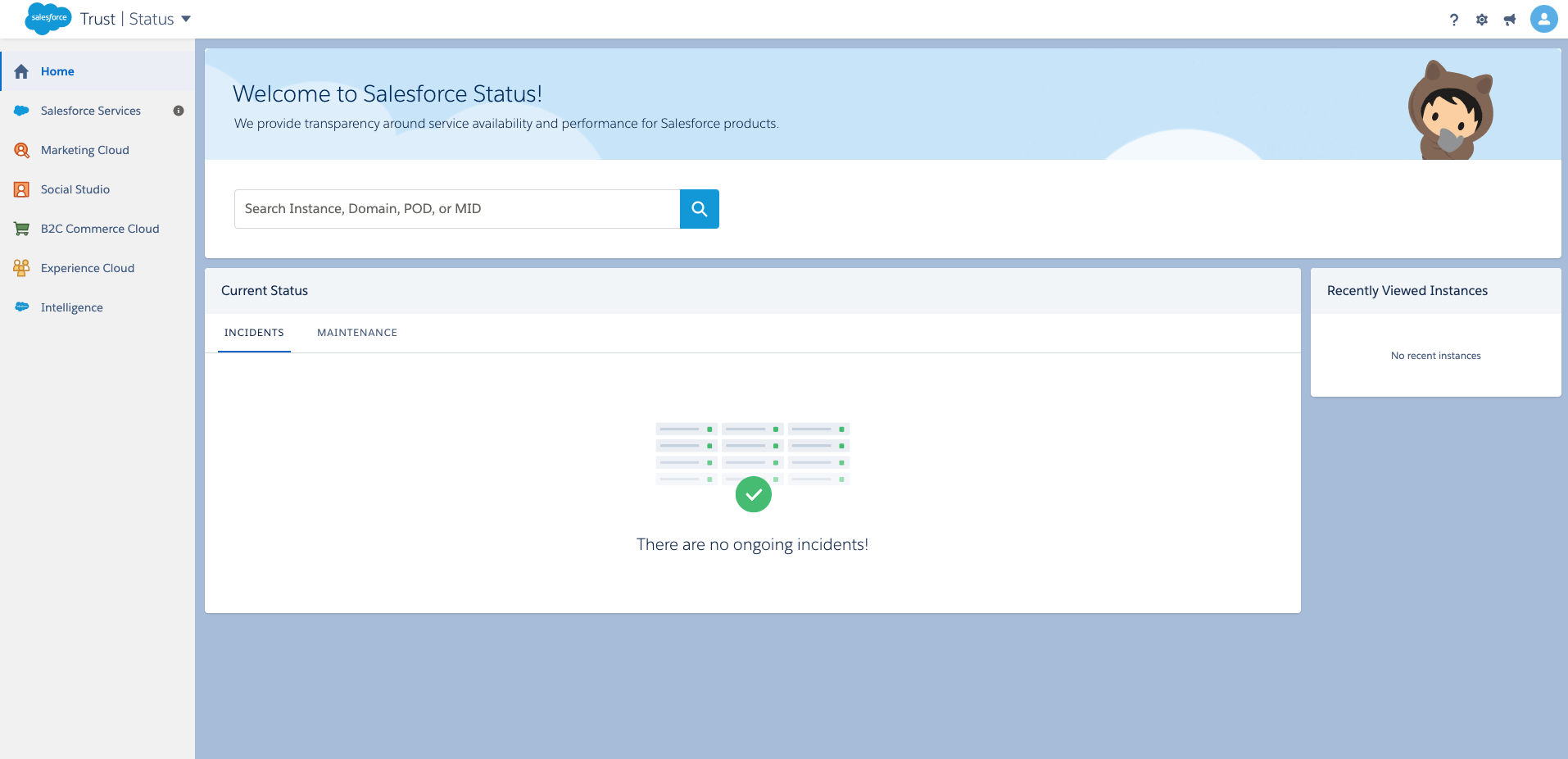Image resolution: width=1568 pixels, height=759 pixels.
Task: Open Social Studio status page
Action: [75, 189]
